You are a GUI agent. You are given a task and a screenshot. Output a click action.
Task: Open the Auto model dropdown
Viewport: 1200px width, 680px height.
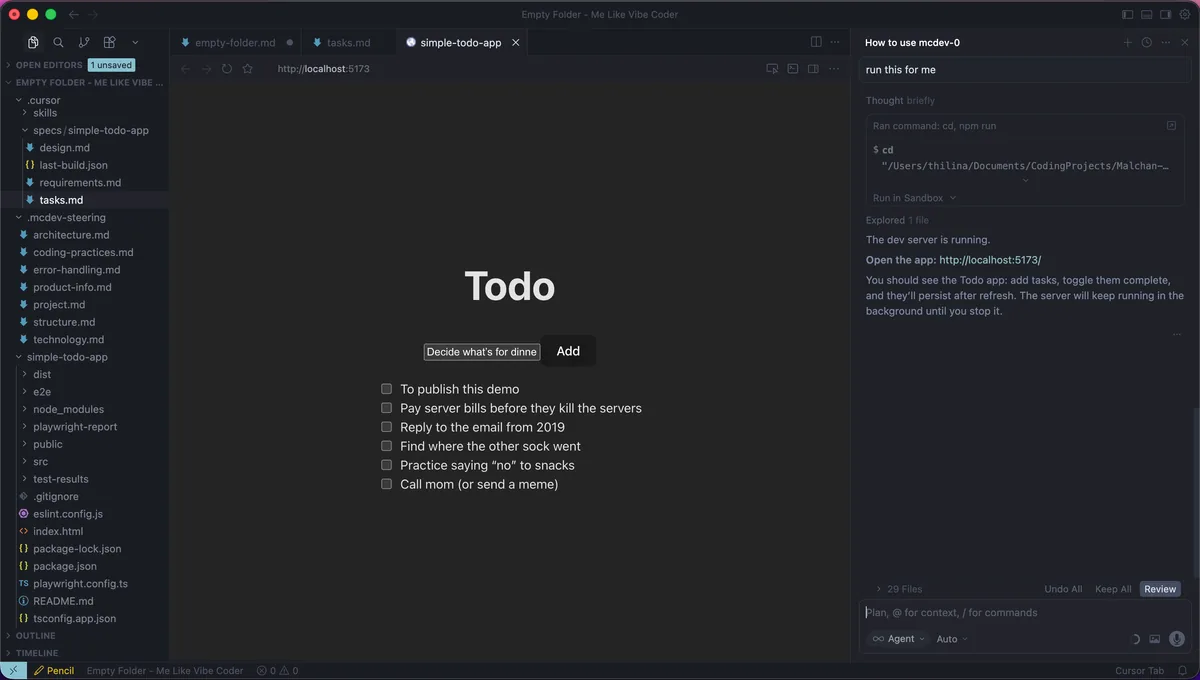952,639
